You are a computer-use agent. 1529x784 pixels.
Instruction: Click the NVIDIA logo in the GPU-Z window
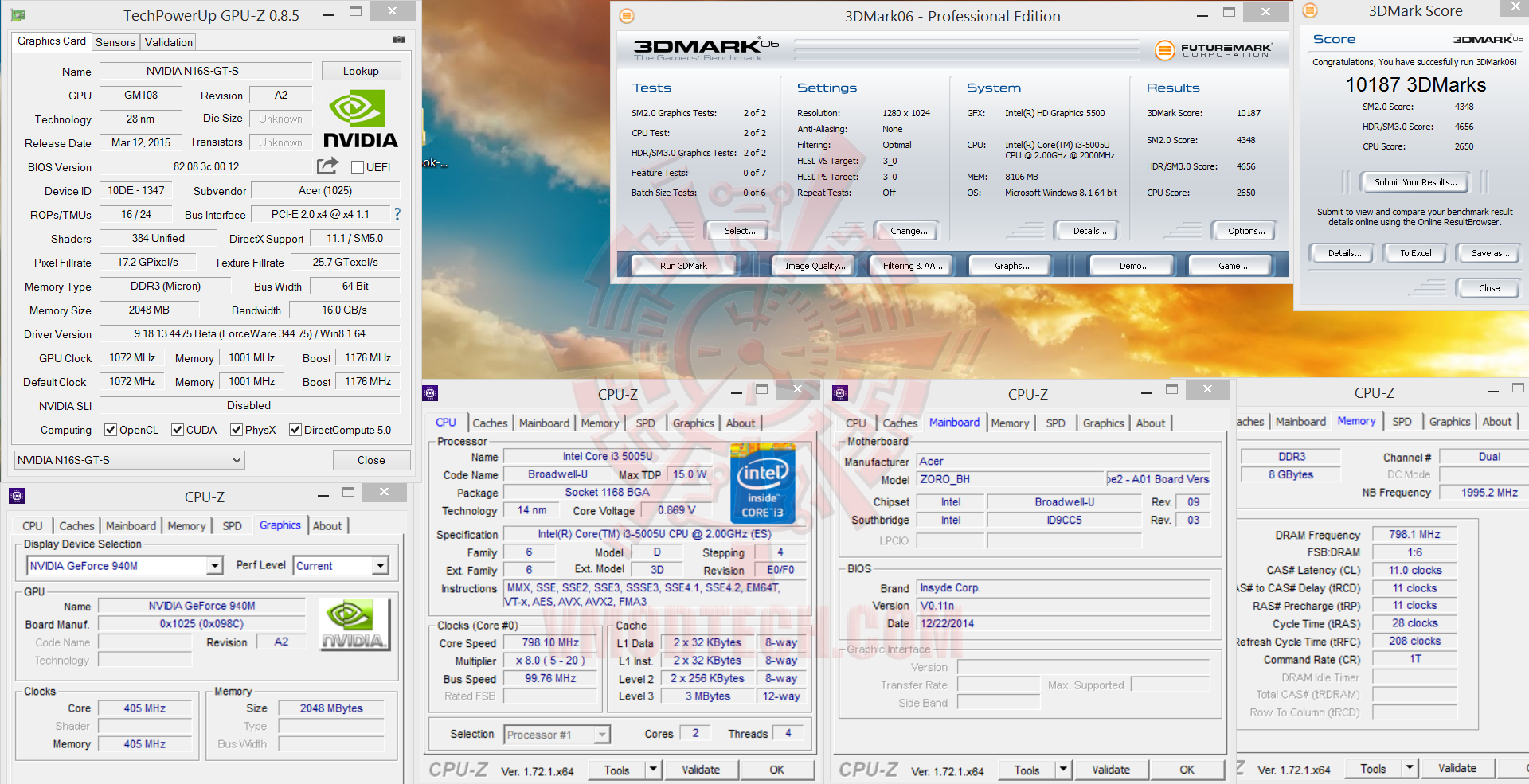click(361, 118)
